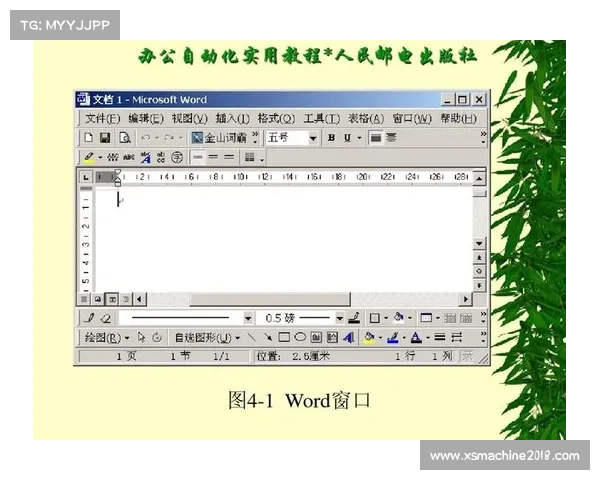Open the 0.5 磅 line weight dropdown
Image resolution: width=600 pixels, height=480 pixels.
coord(339,318)
